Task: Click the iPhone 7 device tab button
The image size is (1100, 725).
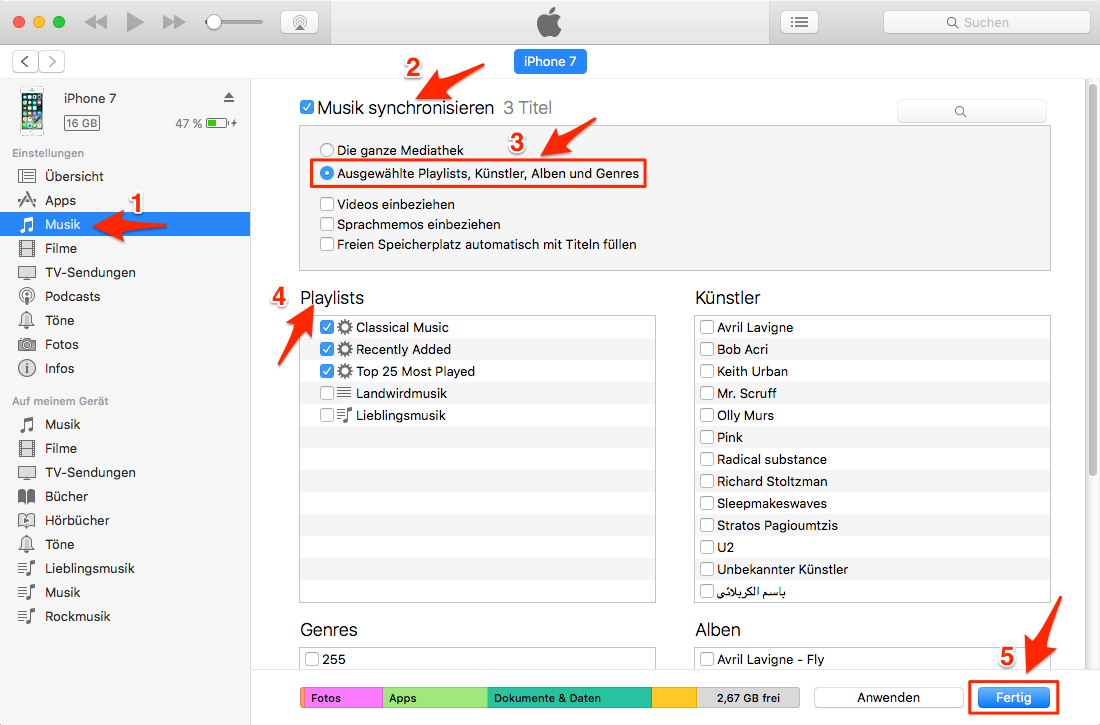Action: [x=550, y=62]
